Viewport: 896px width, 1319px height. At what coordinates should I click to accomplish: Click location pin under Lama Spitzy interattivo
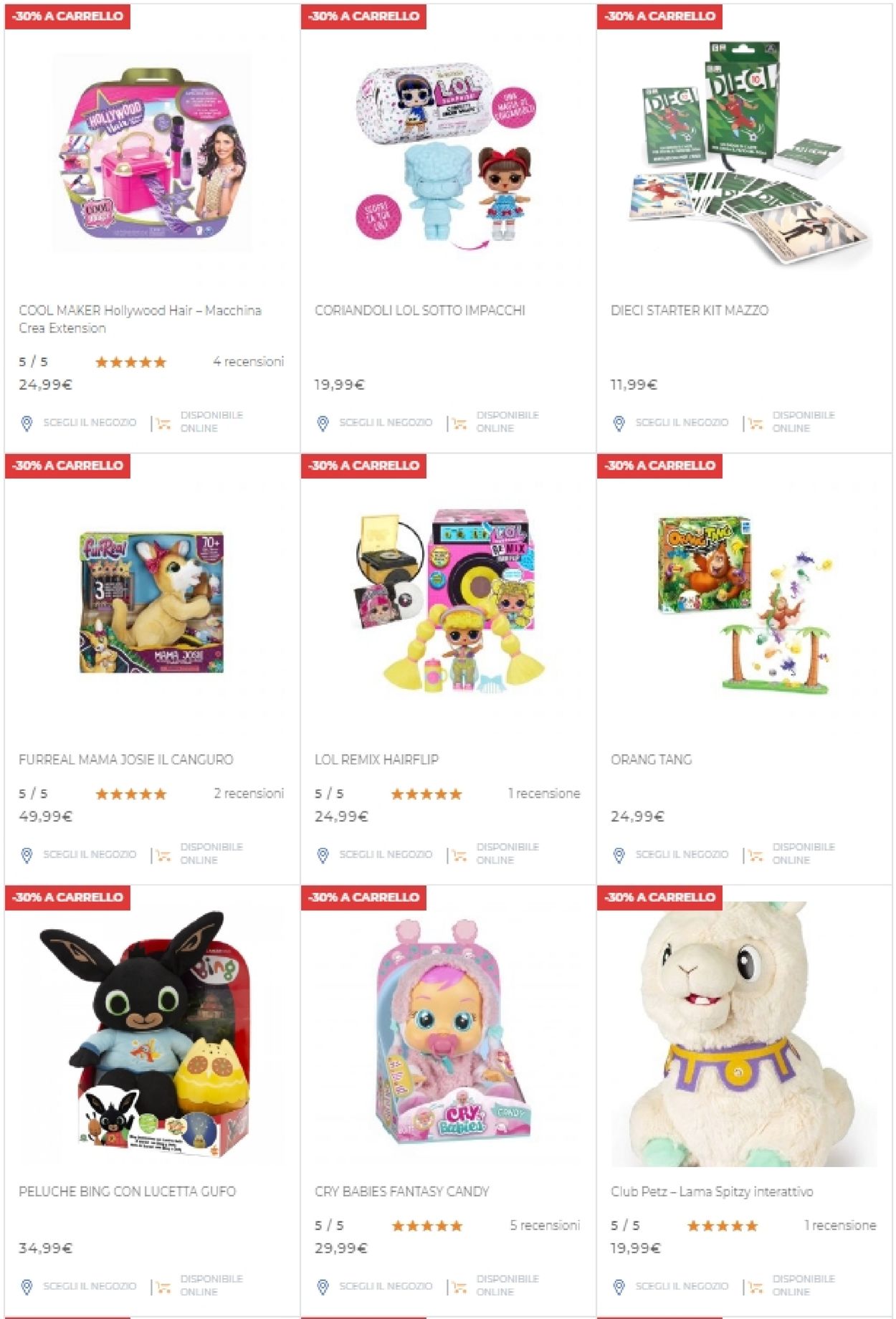(619, 1287)
